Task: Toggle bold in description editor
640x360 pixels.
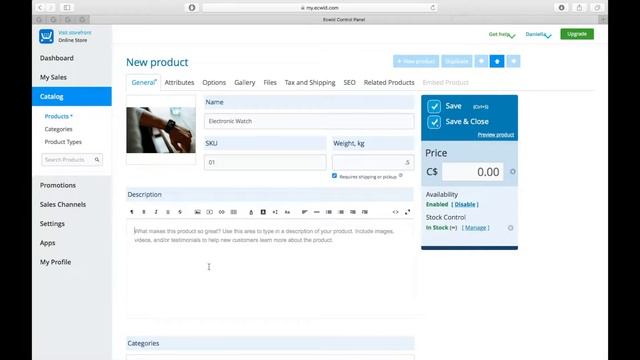Action: (144, 212)
